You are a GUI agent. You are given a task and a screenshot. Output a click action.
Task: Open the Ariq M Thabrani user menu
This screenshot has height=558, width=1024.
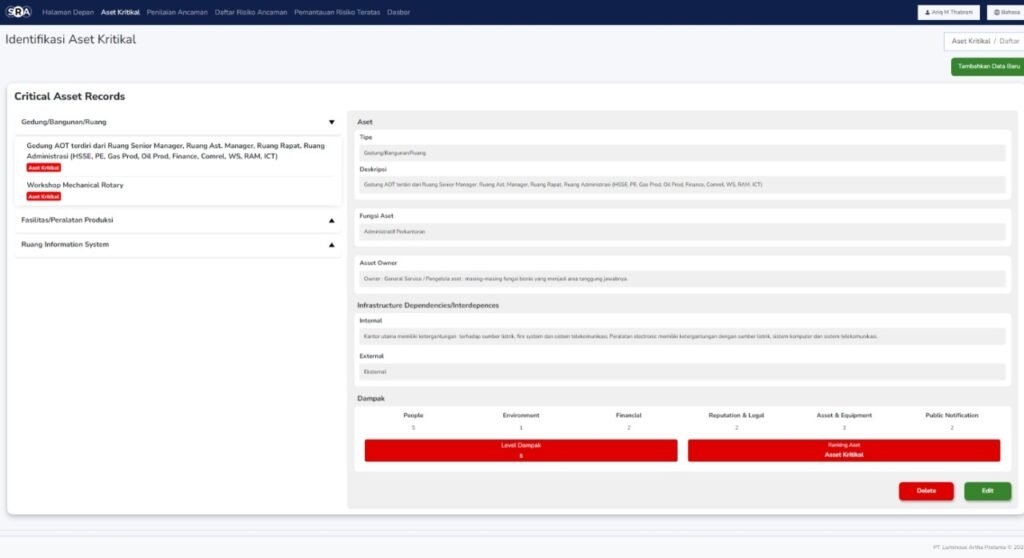948,12
